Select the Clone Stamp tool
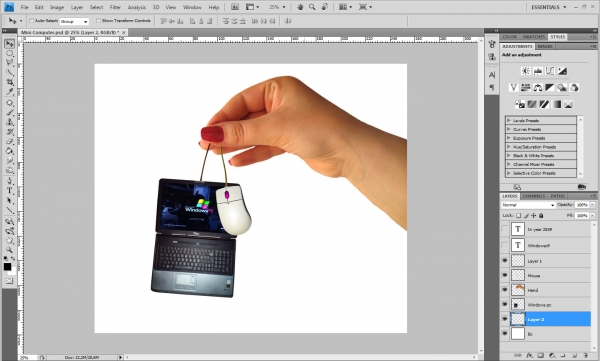 tap(10, 122)
